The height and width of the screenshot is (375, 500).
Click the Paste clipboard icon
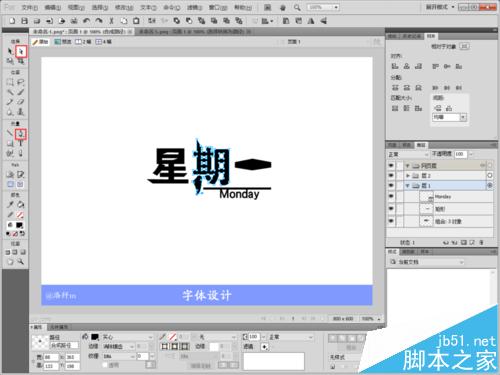(136, 21)
